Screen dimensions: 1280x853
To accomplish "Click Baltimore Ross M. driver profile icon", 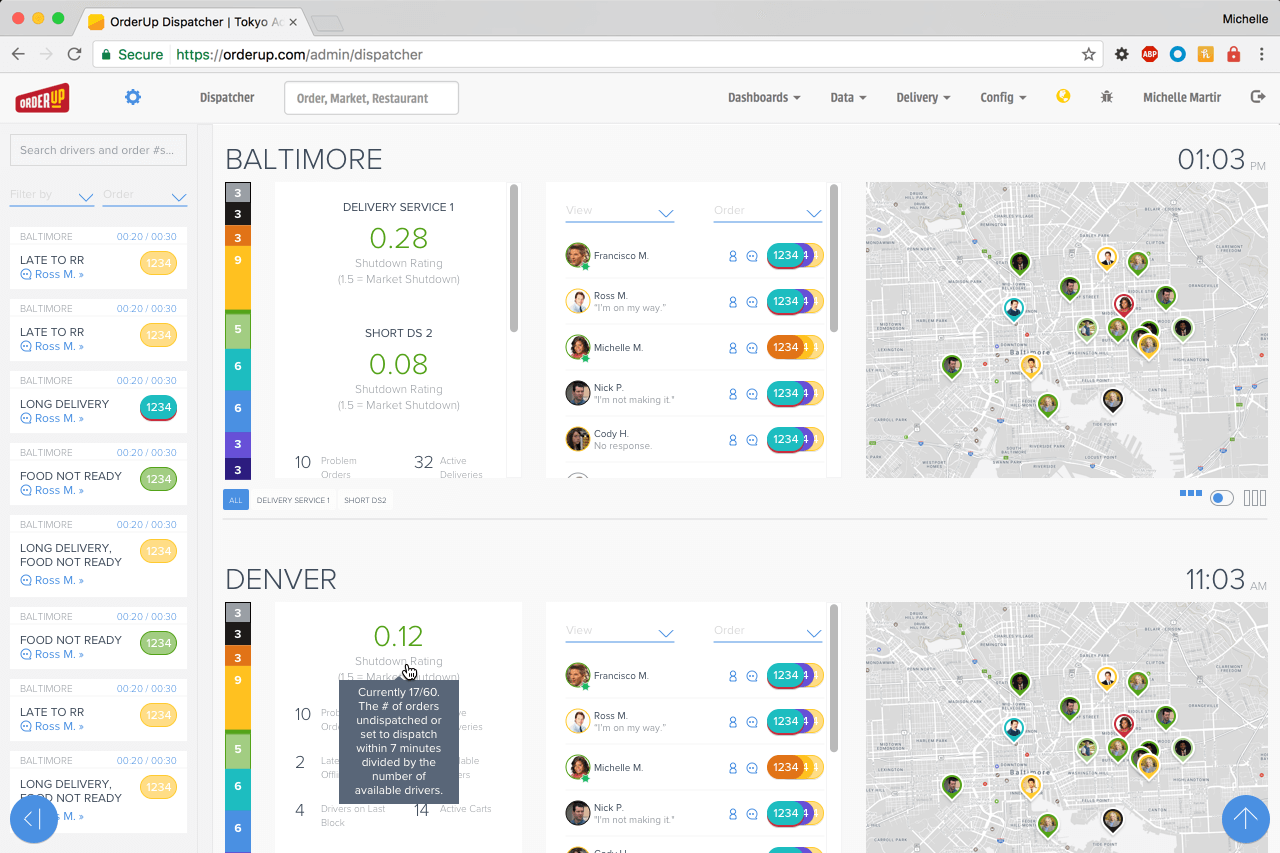I will point(732,302).
